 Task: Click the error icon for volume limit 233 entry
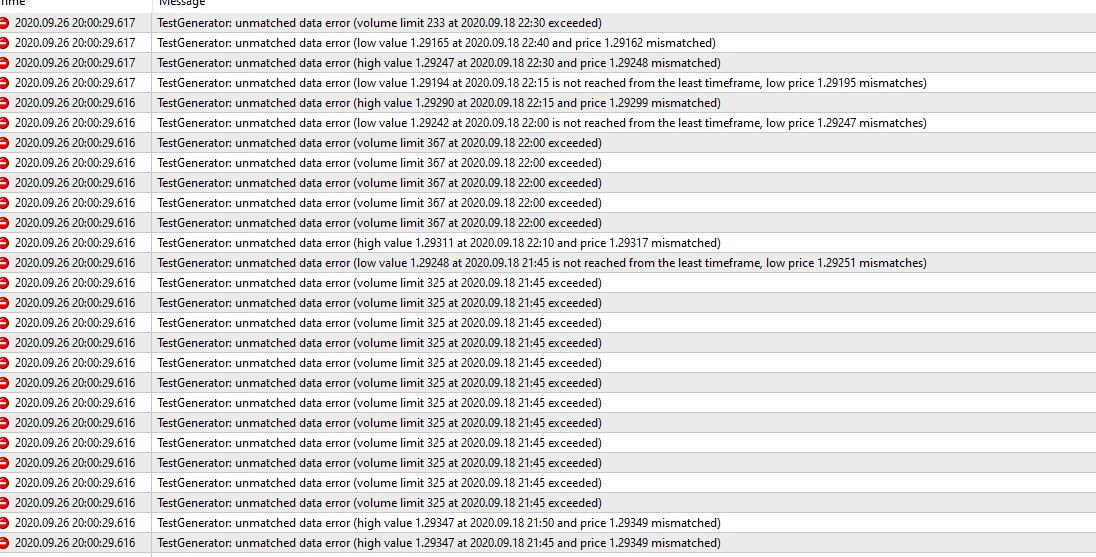coord(4,23)
